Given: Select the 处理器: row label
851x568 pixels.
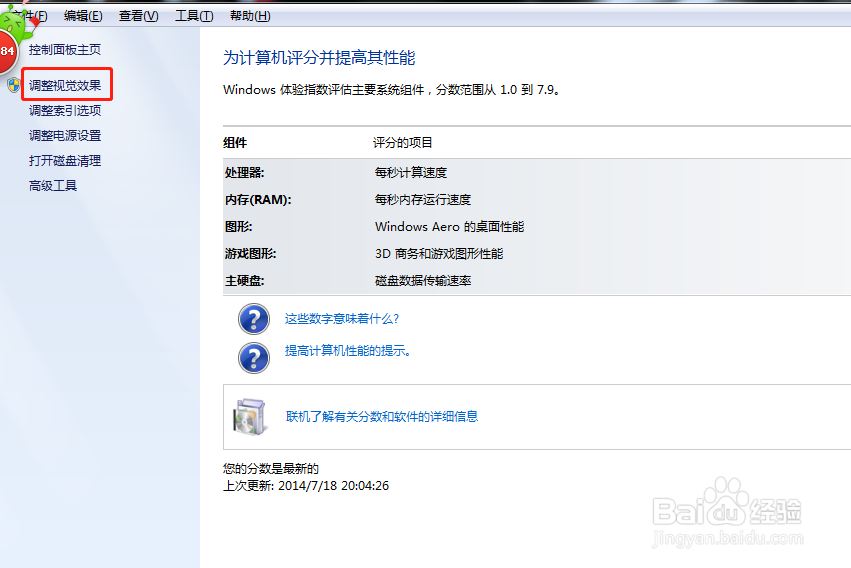Looking at the screenshot, I should click(244, 173).
